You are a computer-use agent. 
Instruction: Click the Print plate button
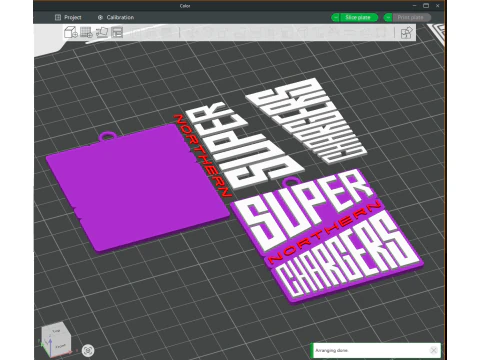coord(411,17)
